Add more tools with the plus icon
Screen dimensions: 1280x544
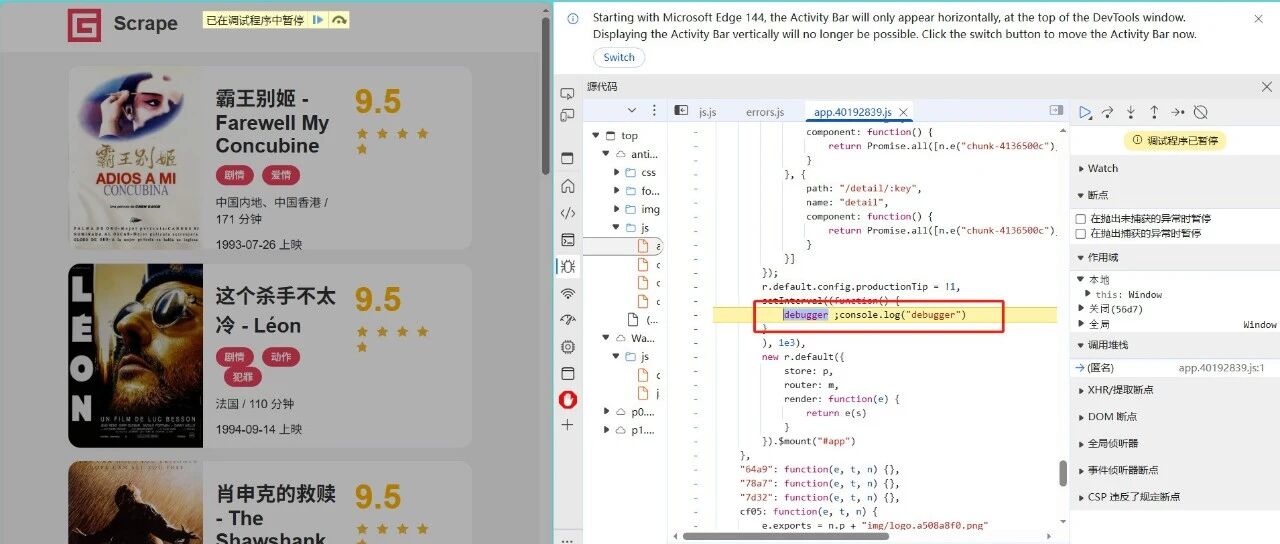(567, 425)
